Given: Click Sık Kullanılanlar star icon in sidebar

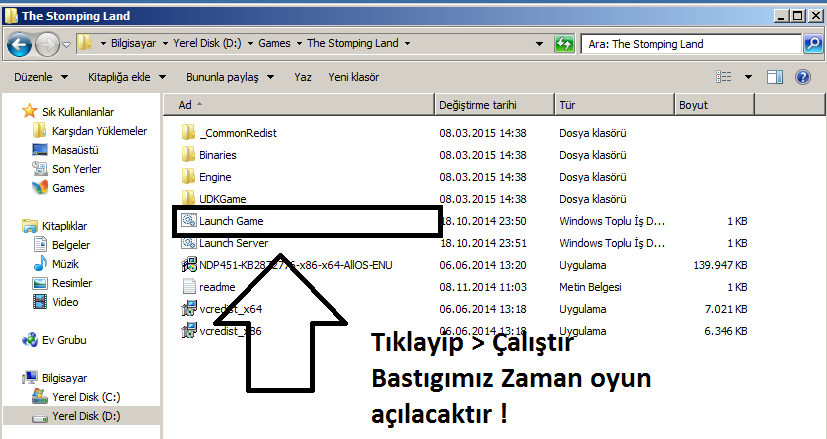Looking at the screenshot, I should (x=29, y=111).
